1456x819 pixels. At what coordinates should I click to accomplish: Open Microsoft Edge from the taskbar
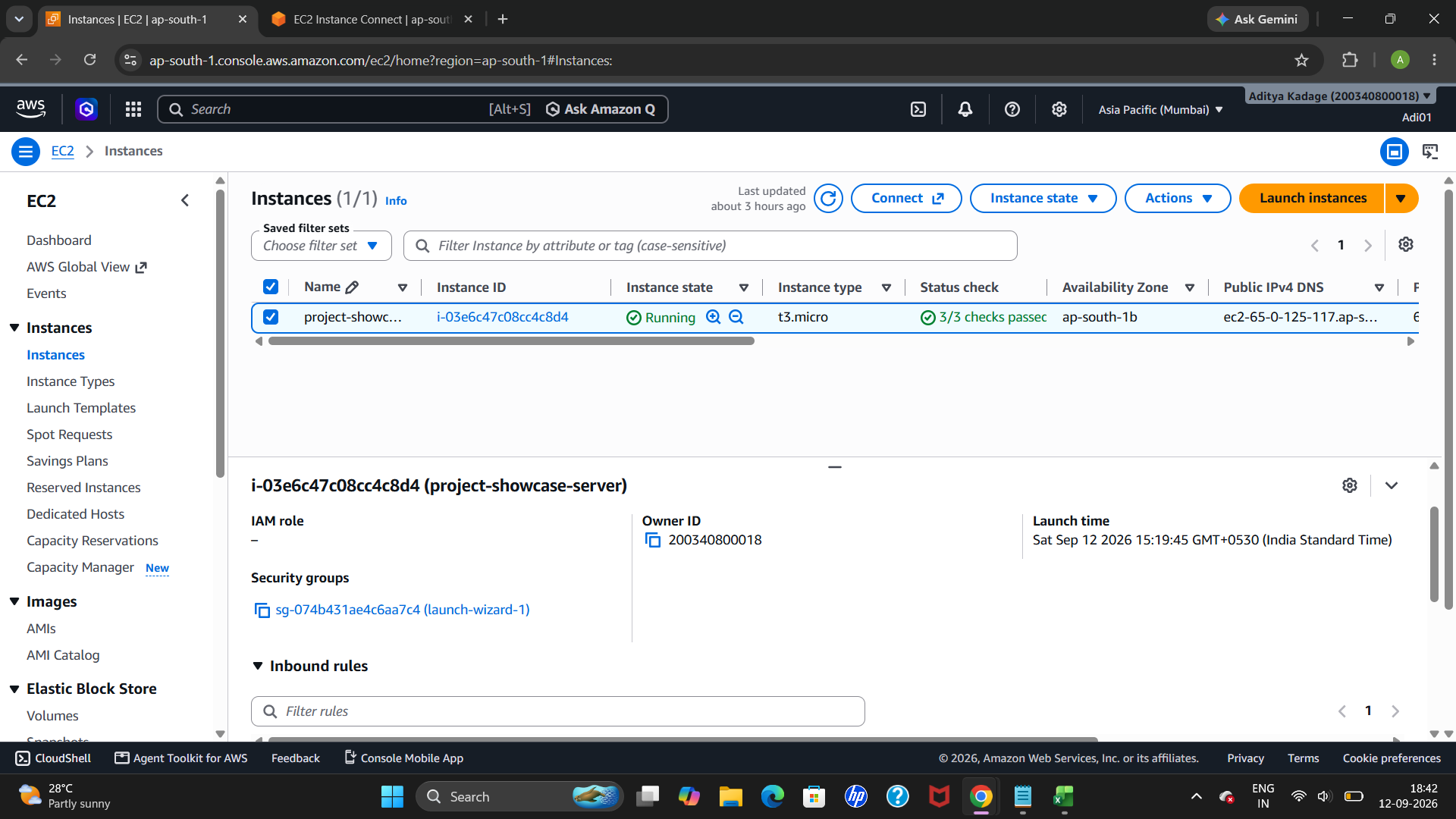pos(772,796)
